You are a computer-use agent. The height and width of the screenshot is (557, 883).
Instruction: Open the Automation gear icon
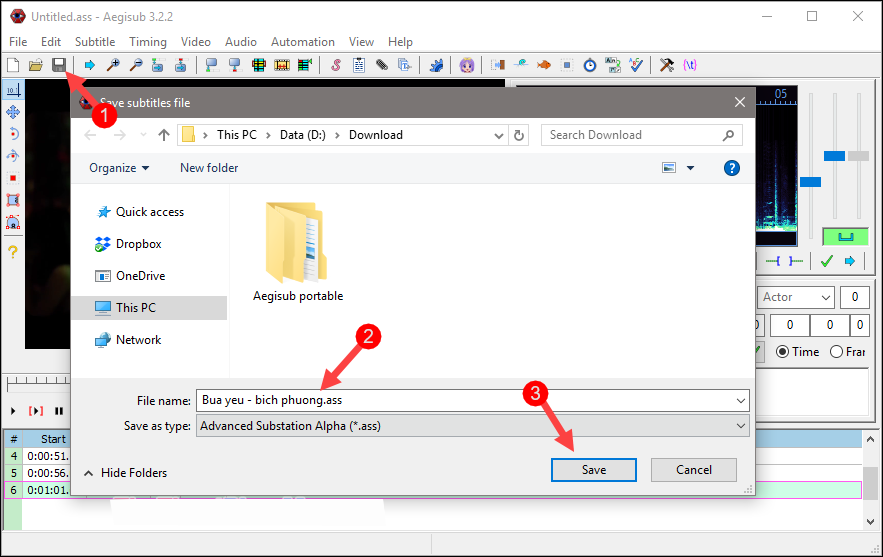436,65
